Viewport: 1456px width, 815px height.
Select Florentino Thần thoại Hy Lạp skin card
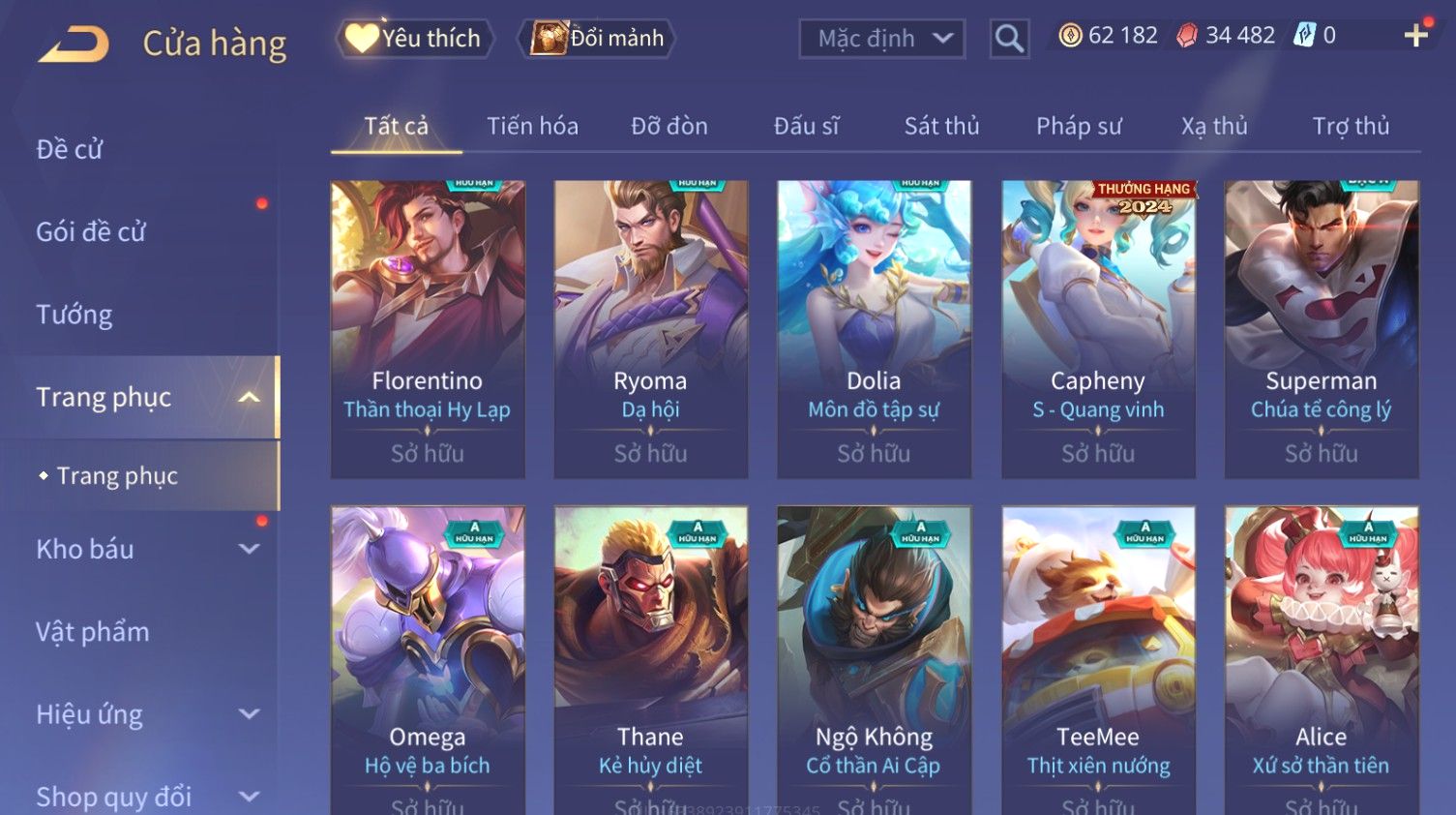click(x=428, y=329)
